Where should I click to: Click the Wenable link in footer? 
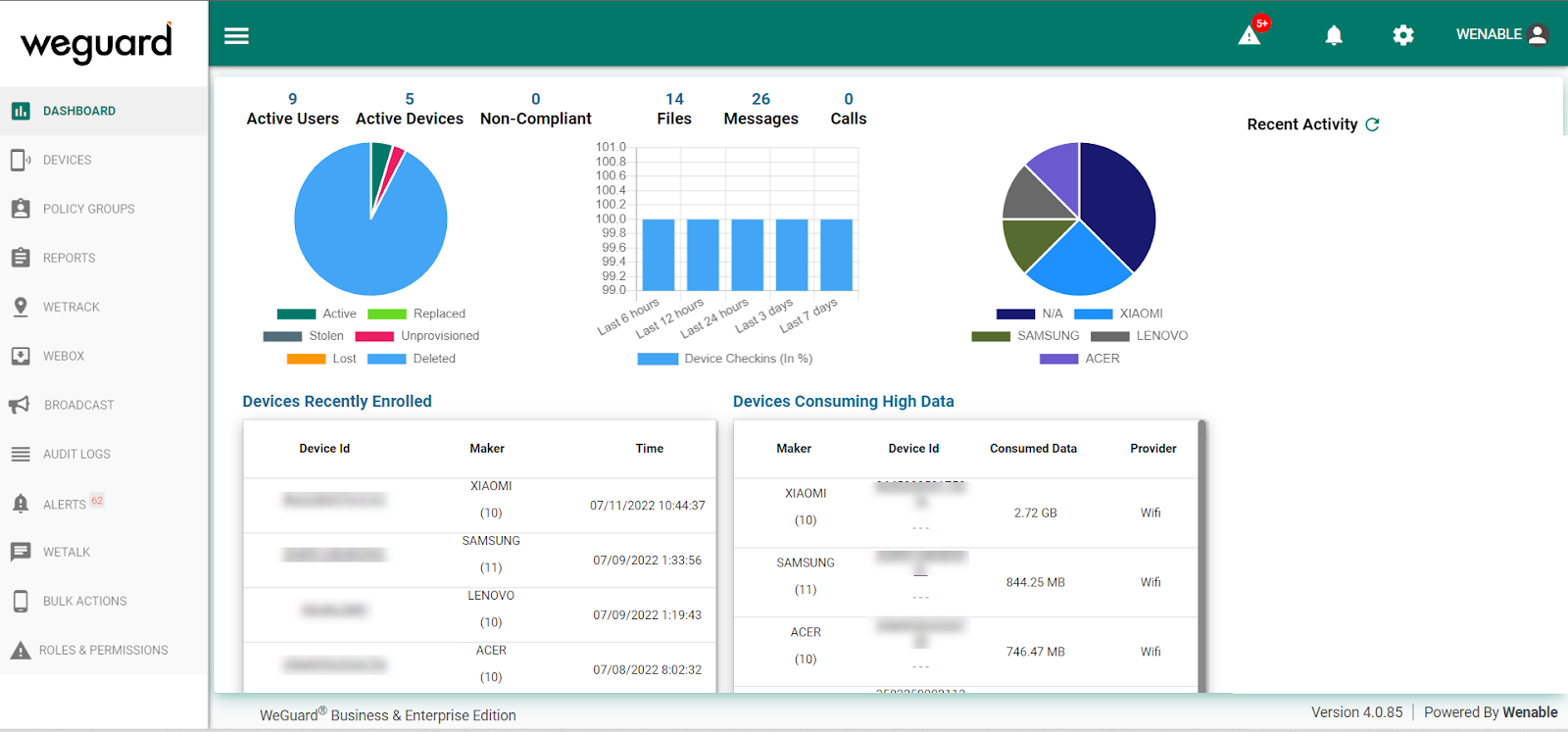(1530, 712)
